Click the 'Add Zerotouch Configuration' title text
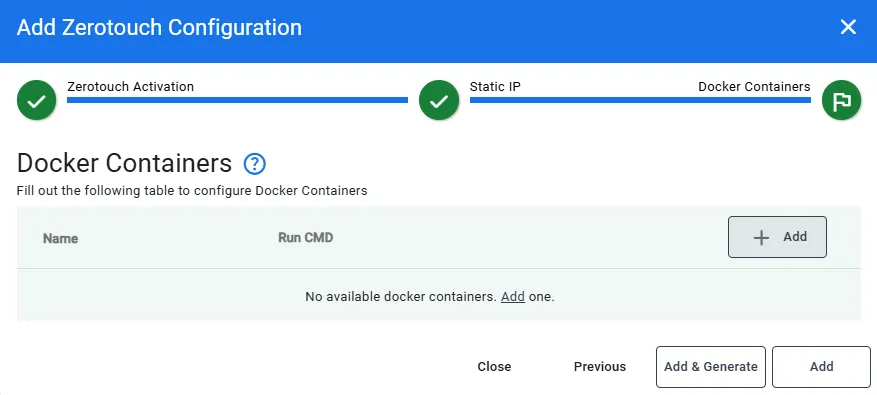 click(x=159, y=27)
